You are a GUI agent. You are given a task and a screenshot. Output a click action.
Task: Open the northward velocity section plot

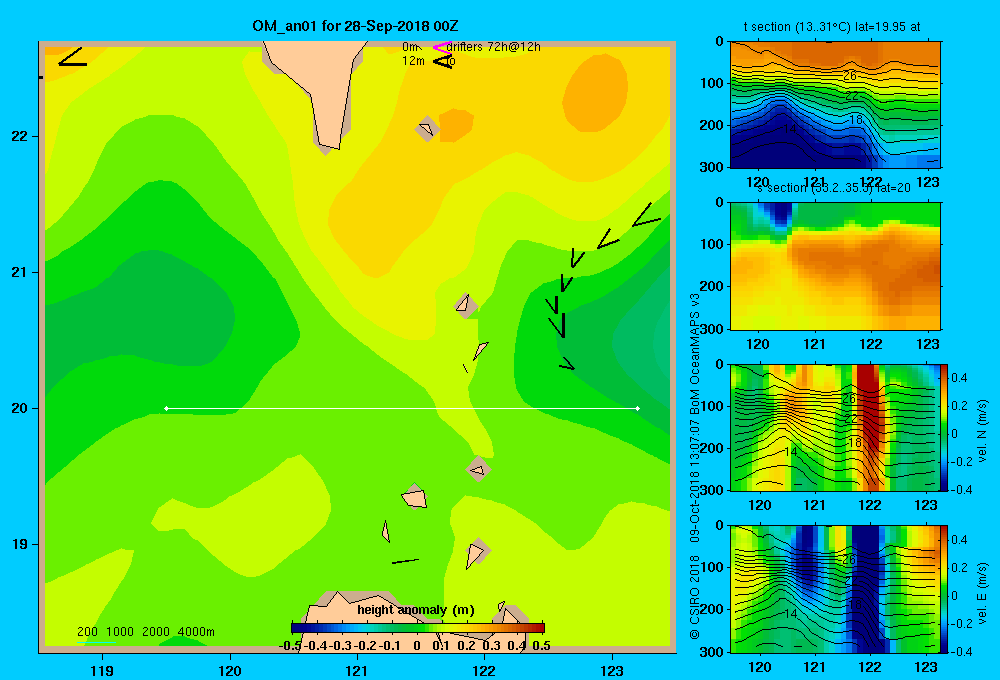pos(835,427)
